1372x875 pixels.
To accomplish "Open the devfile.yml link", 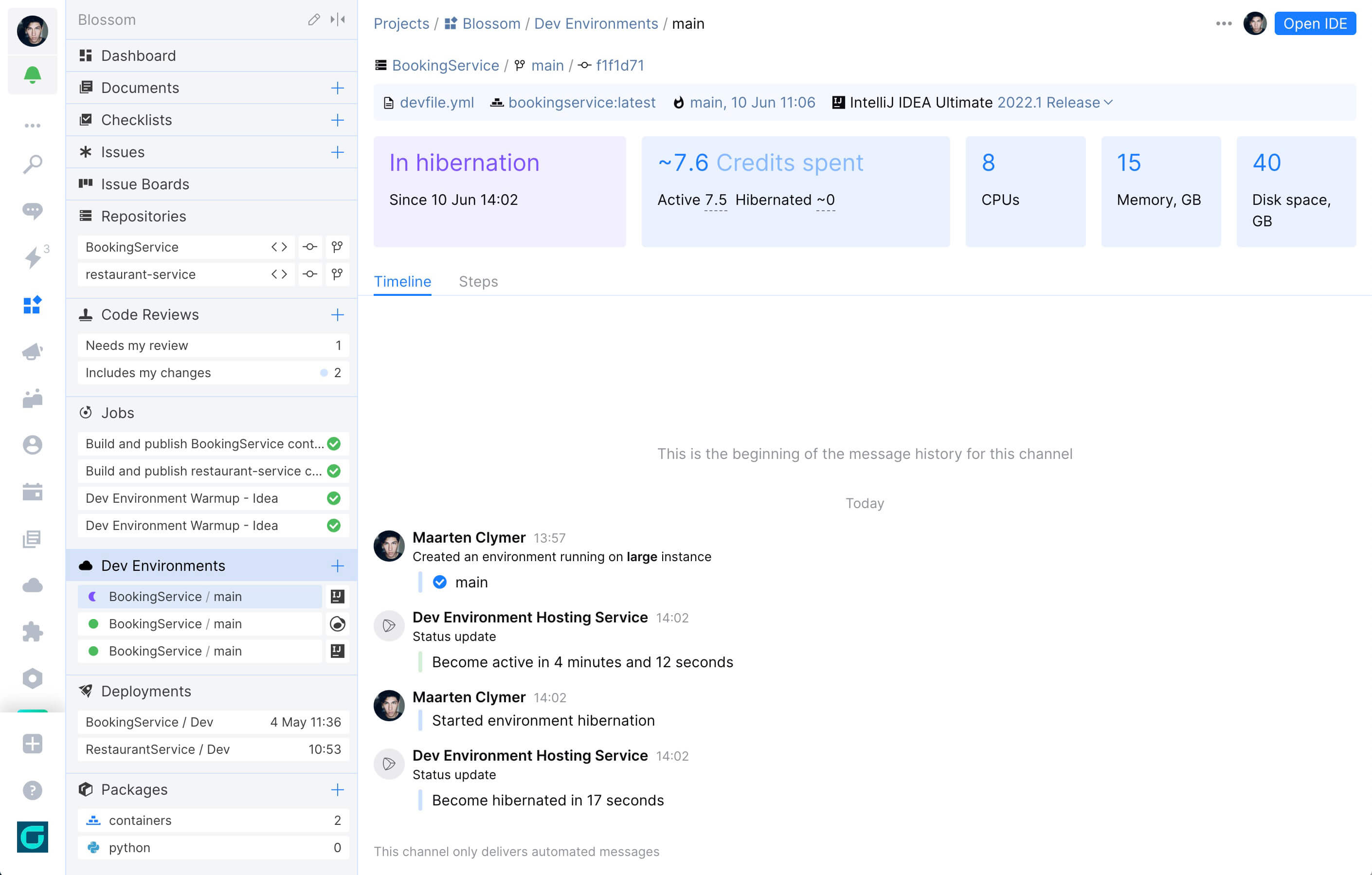I will pos(436,103).
